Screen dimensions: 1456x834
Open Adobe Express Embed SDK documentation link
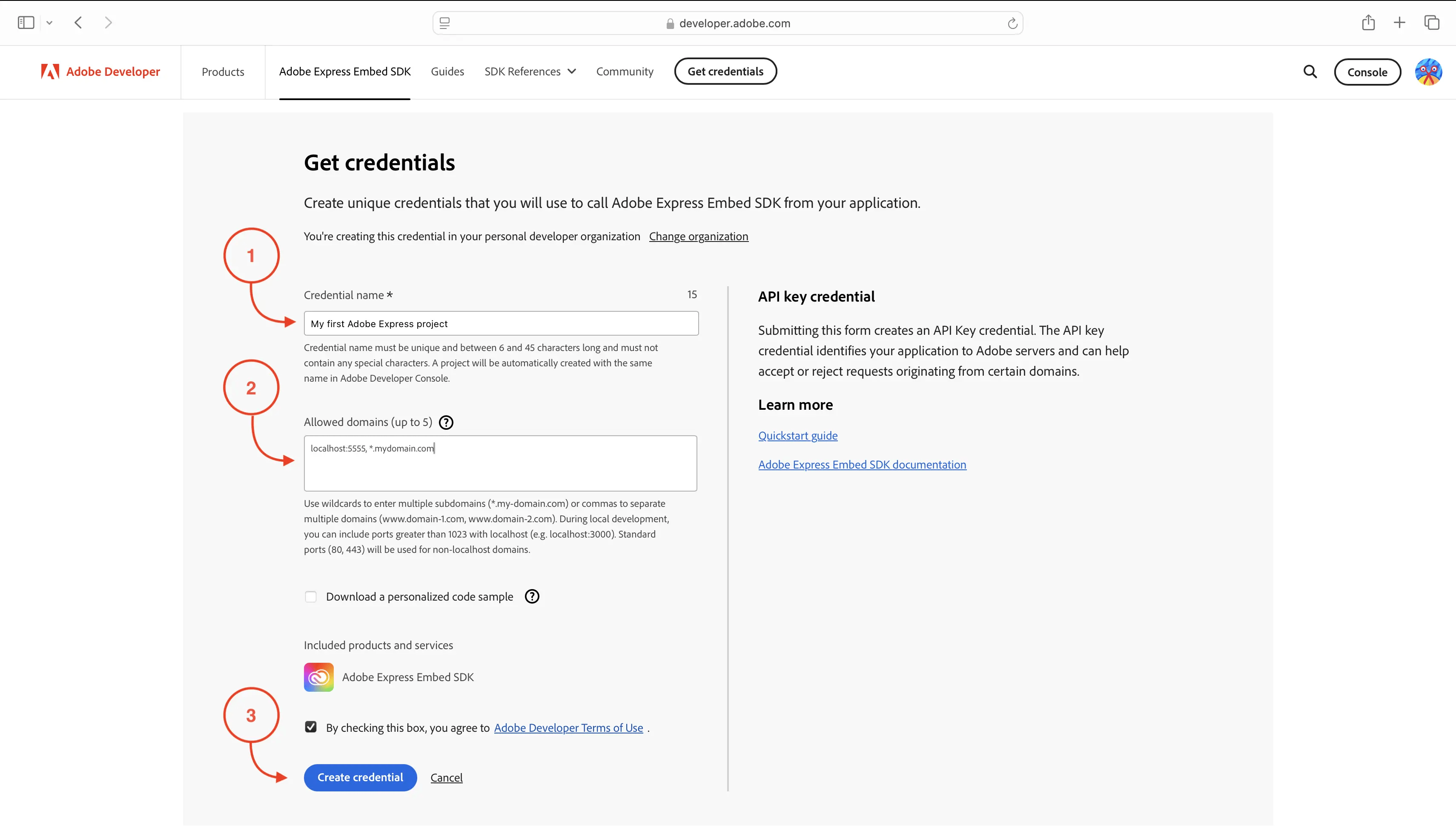click(862, 465)
